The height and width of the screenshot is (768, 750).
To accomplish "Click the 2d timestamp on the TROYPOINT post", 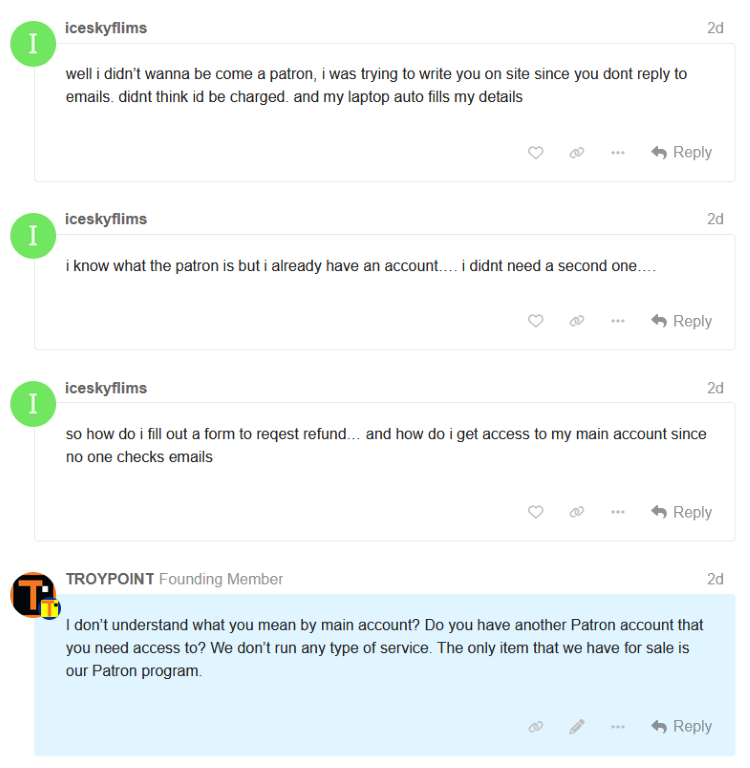I will [x=715, y=579].
